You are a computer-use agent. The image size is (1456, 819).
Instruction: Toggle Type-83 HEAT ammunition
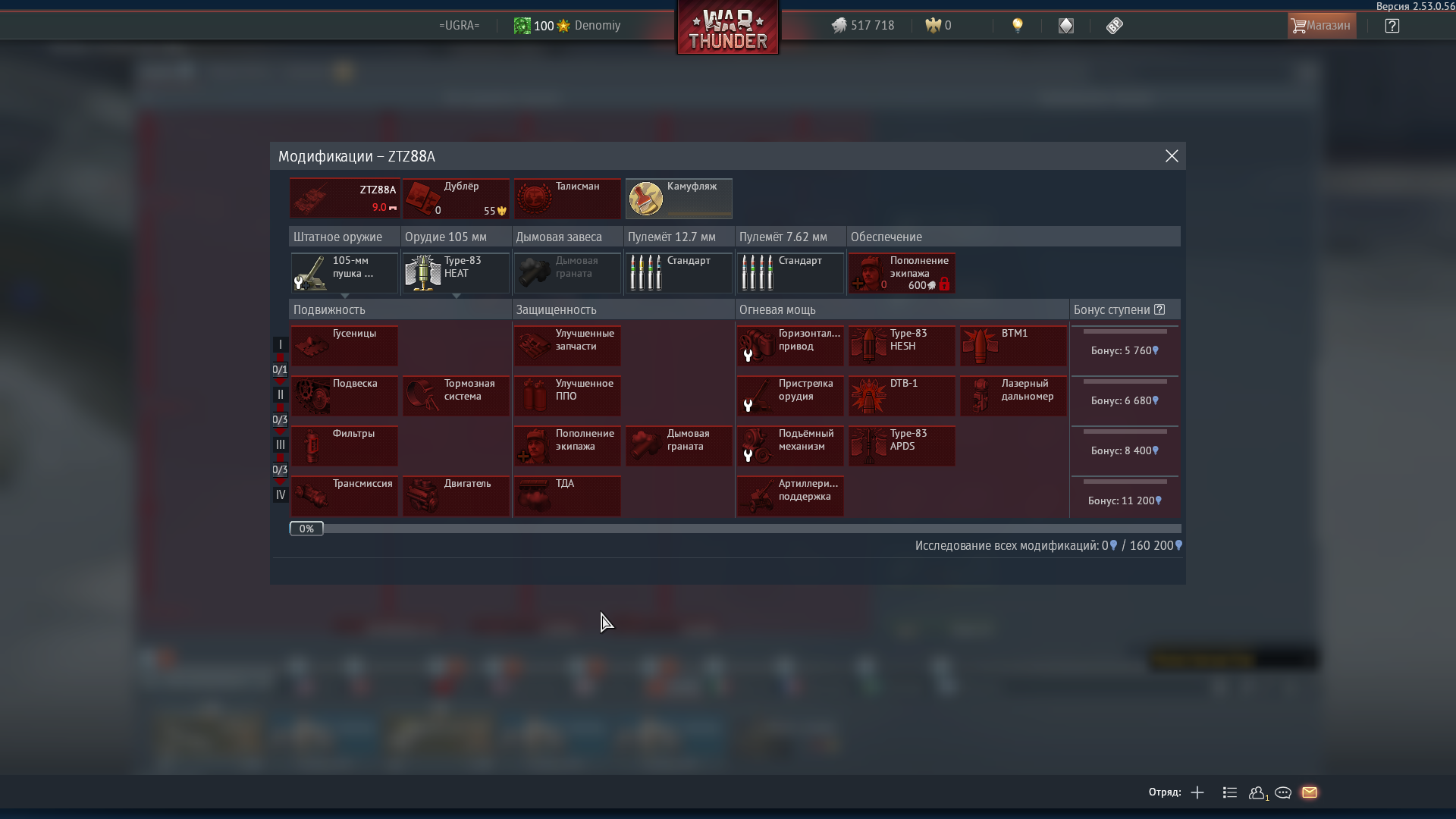[456, 273]
